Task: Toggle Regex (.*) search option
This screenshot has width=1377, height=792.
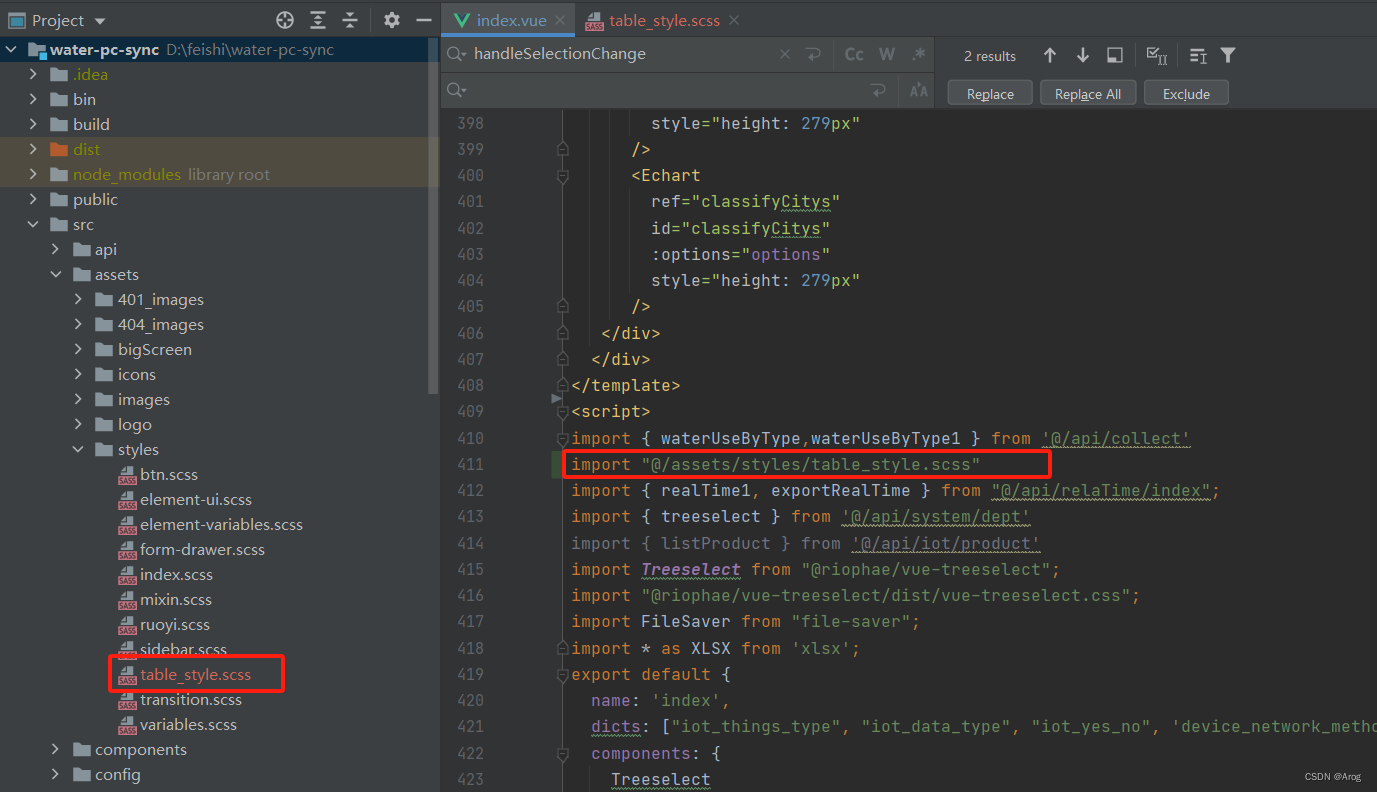Action: coord(919,54)
